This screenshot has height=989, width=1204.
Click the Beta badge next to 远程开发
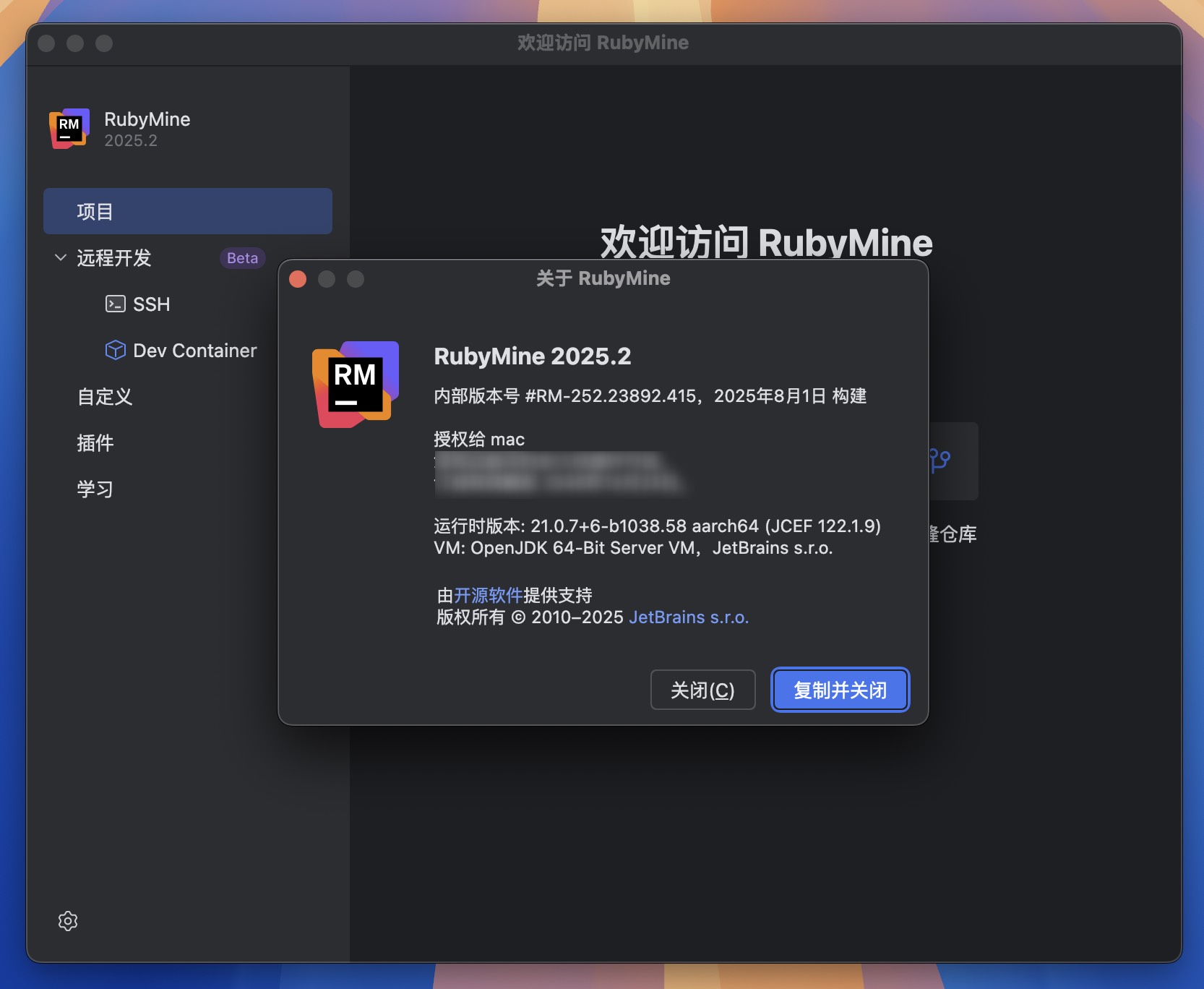click(x=242, y=258)
